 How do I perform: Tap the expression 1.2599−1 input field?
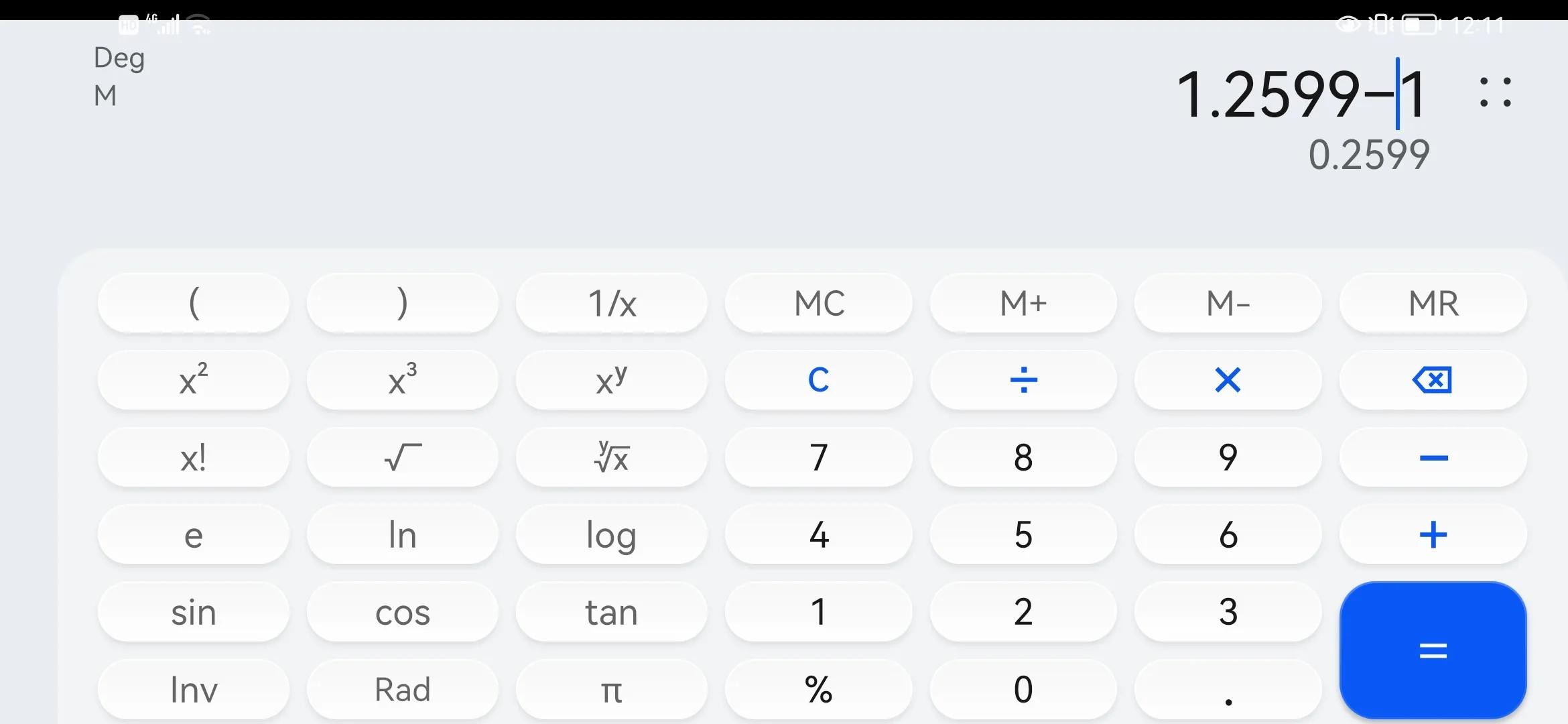[1300, 94]
